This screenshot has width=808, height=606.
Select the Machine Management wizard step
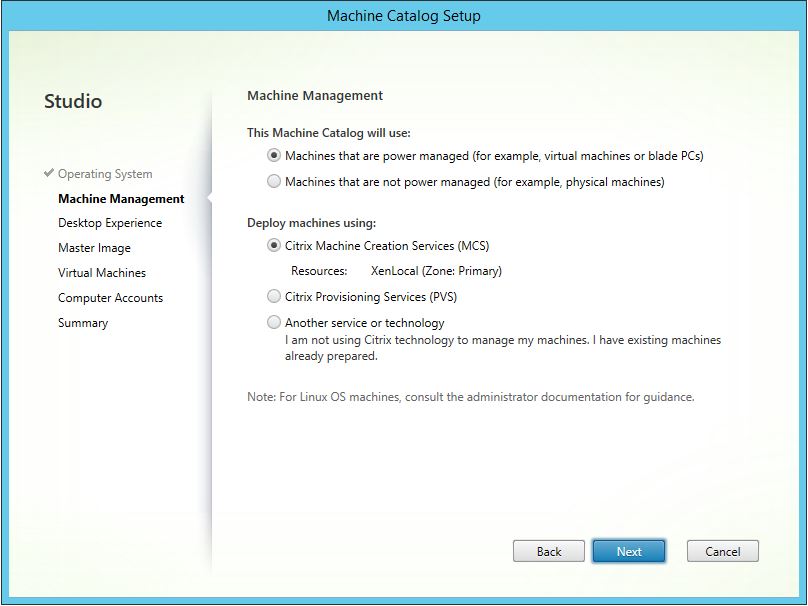point(121,199)
